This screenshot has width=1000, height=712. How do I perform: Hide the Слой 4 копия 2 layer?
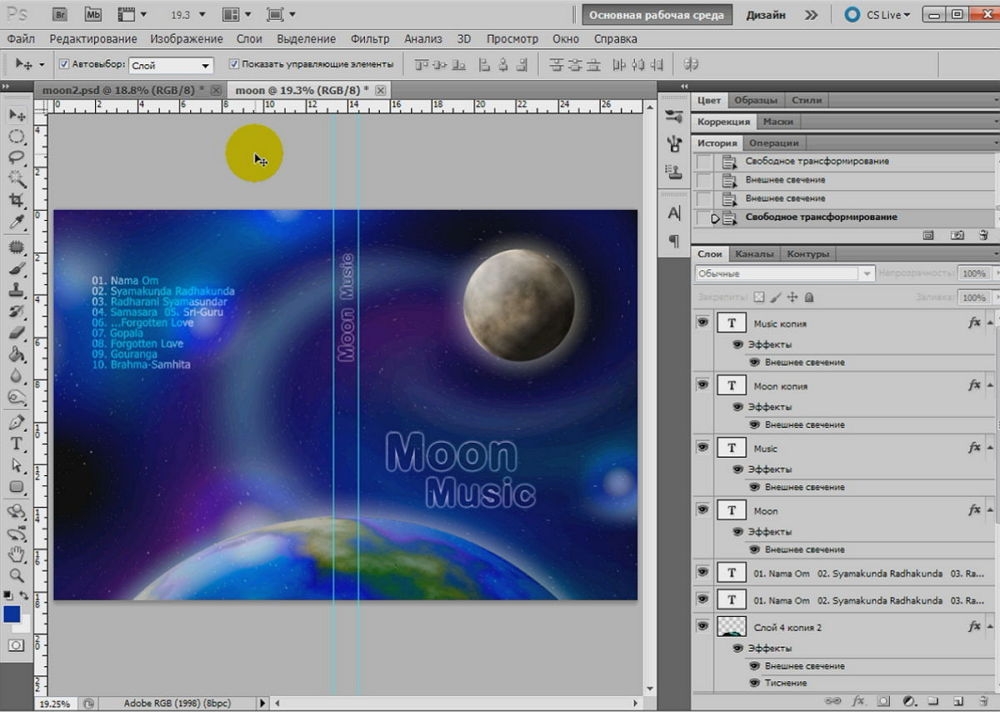[x=702, y=626]
